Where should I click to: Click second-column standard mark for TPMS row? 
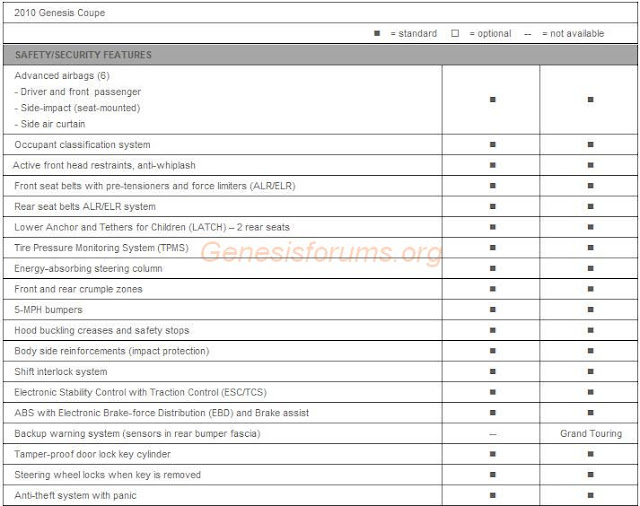point(591,248)
